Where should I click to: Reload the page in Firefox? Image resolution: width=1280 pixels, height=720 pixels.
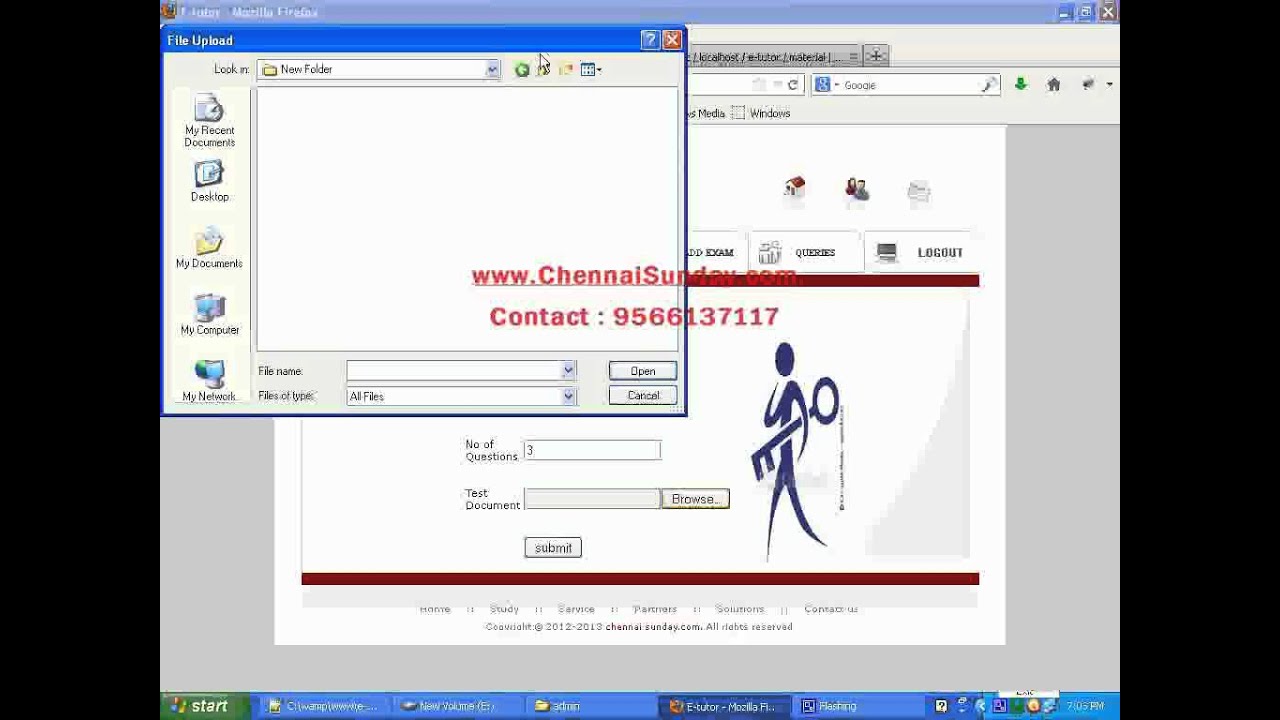point(793,85)
